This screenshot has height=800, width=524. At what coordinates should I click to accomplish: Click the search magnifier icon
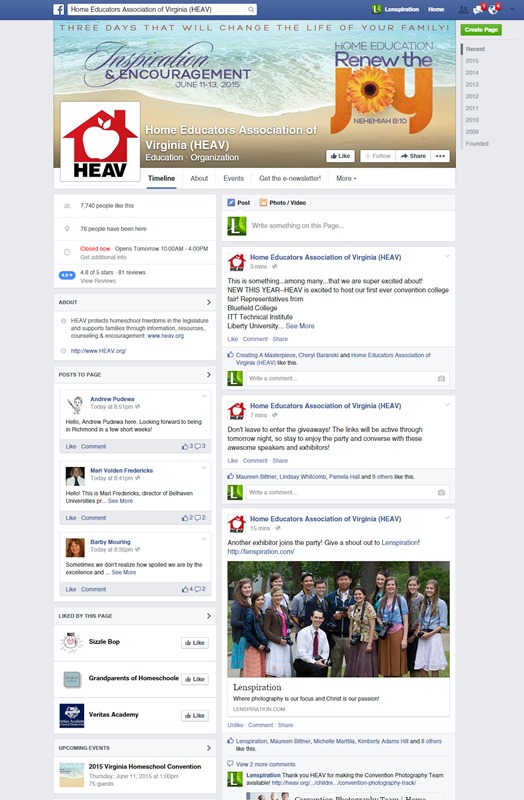(251, 9)
